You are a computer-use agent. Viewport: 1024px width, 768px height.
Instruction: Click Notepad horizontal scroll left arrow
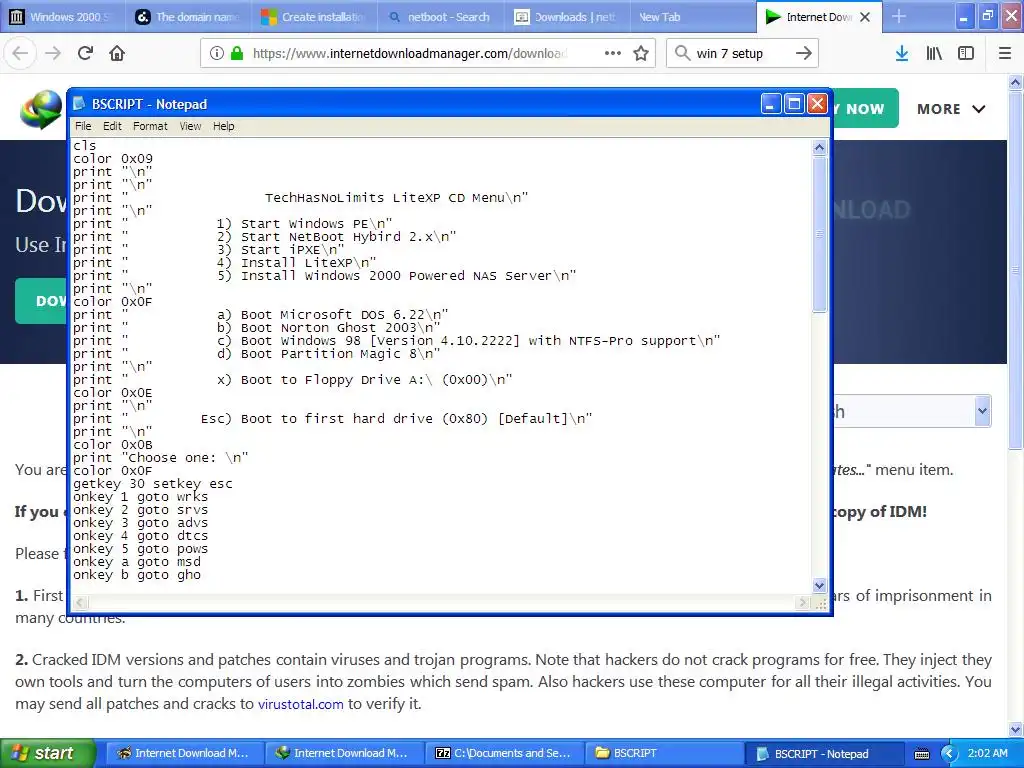(79, 602)
